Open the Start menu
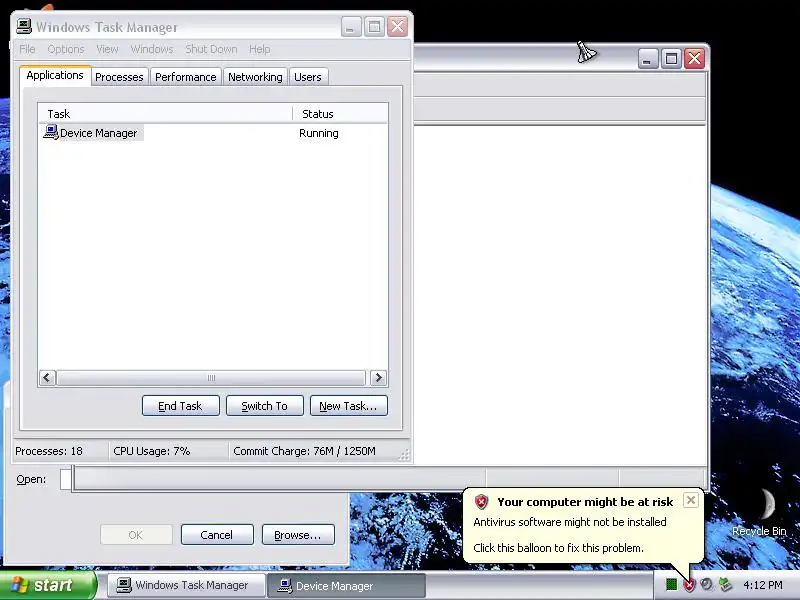The width and height of the screenshot is (800, 600). tap(47, 585)
